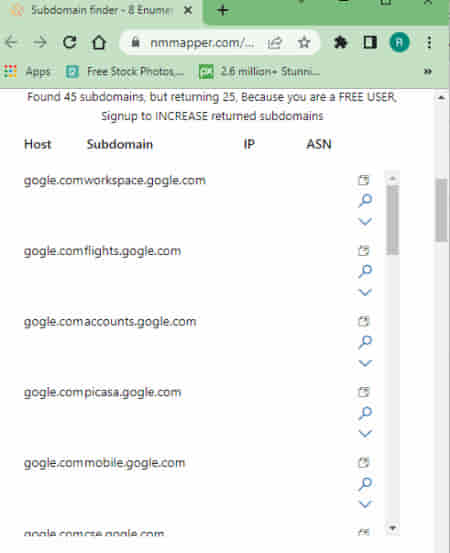
Task: Copy workspace.gogle.com subdomain icon
Action: (364, 180)
